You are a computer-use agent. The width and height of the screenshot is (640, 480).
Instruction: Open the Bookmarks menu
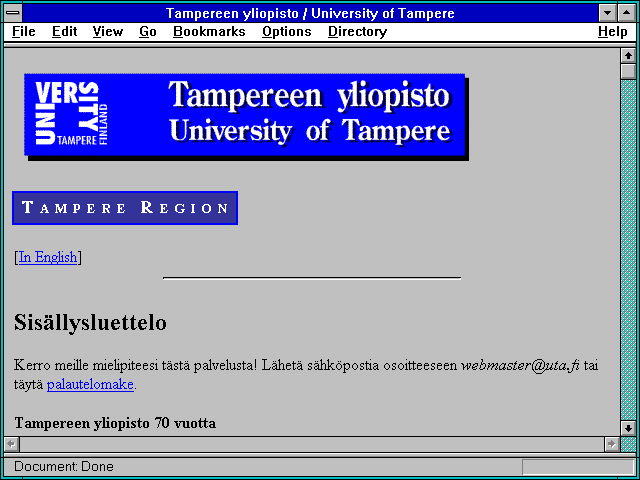point(209,32)
